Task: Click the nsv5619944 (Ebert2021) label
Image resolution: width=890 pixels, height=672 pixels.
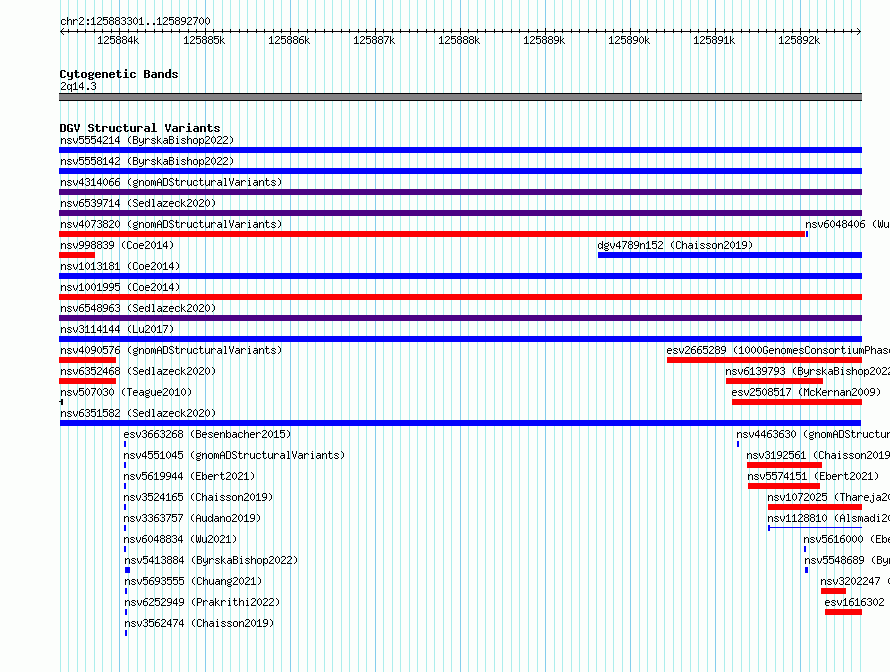Action: (189, 476)
